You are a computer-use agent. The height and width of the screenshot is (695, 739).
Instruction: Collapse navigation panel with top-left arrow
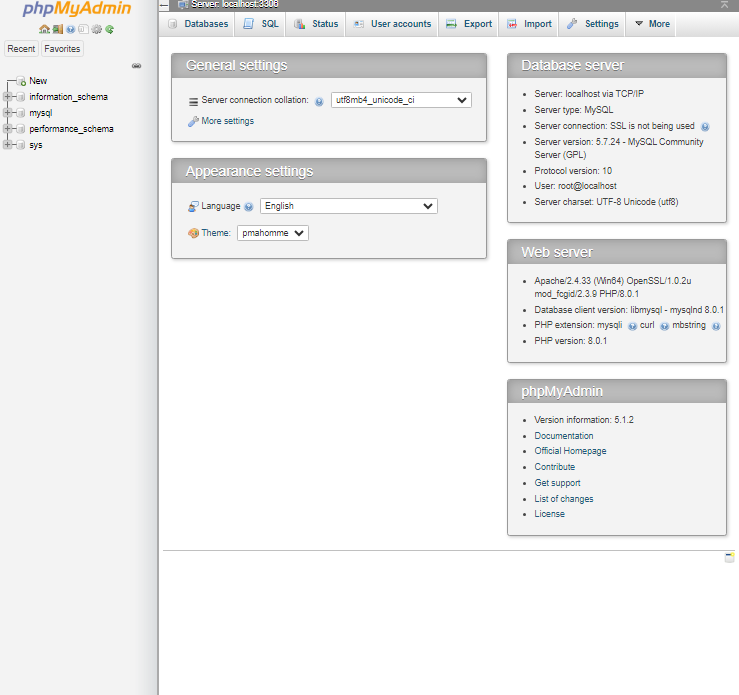(x=164, y=5)
